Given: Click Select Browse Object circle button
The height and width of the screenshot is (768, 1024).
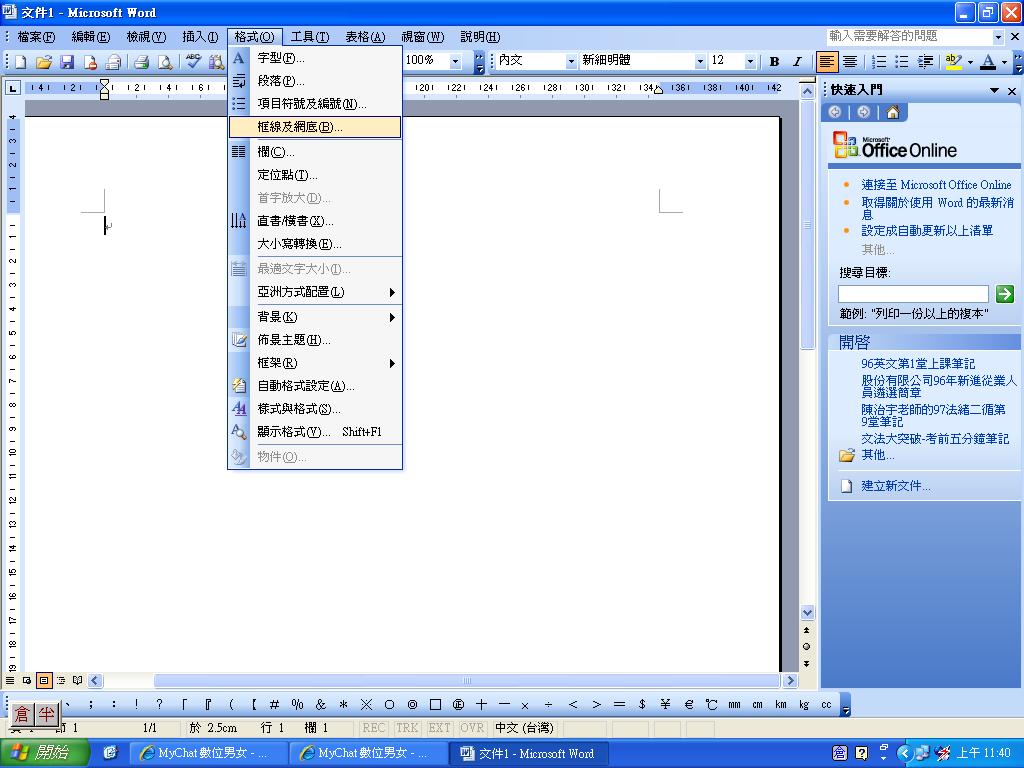Looking at the screenshot, I should tap(807, 647).
